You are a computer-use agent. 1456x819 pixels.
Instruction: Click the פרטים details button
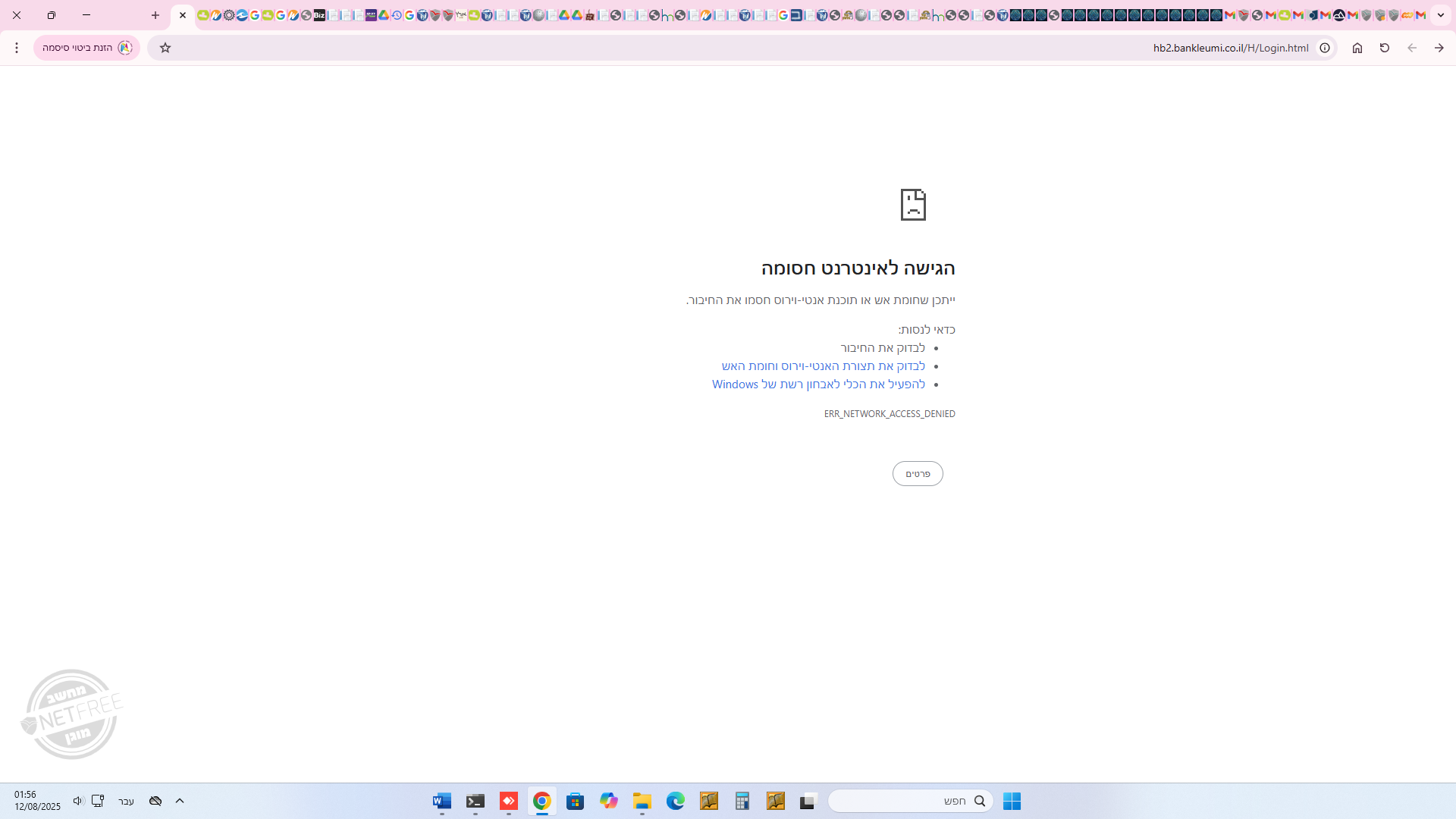pos(918,474)
